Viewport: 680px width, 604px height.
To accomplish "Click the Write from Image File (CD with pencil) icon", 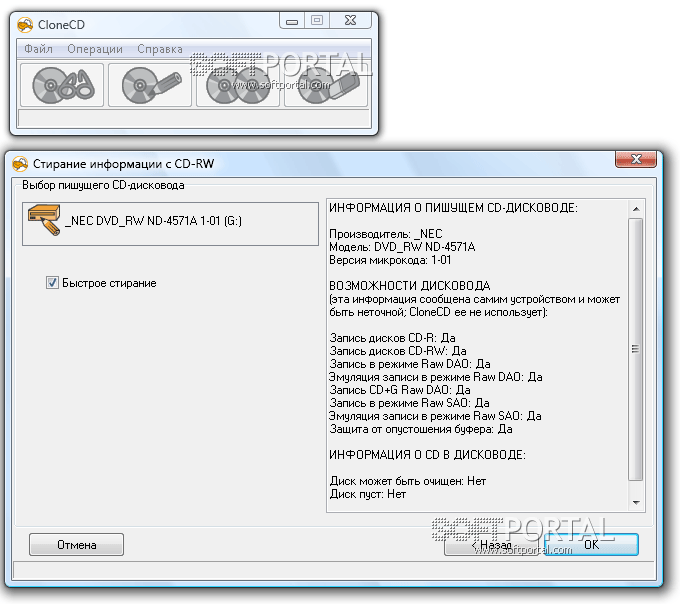I will pyautogui.click(x=150, y=85).
